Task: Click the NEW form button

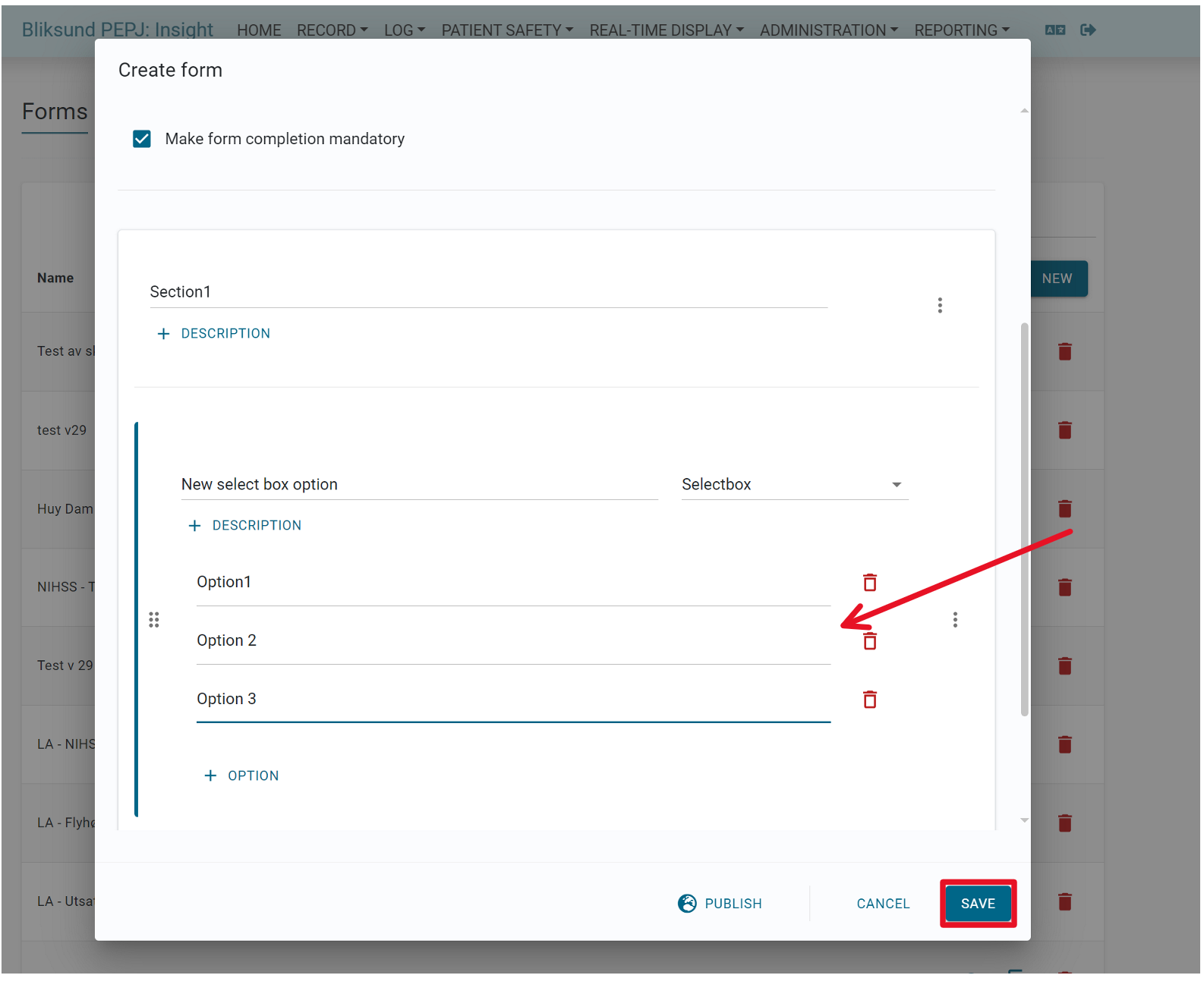Action: tap(1059, 278)
